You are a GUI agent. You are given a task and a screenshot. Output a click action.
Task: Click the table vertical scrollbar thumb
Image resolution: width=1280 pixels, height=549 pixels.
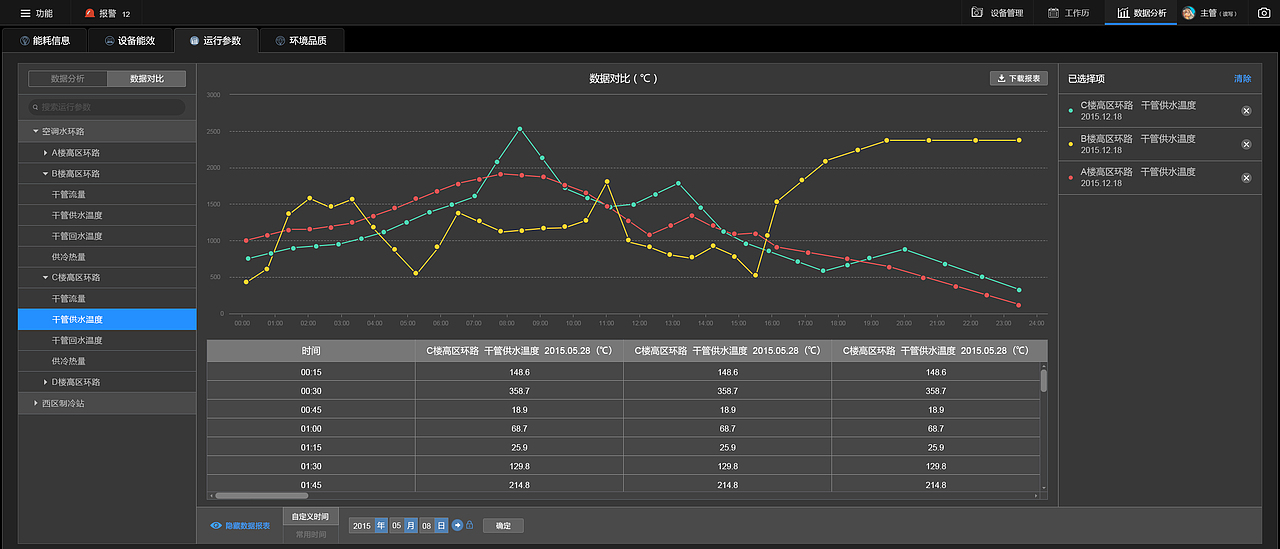1044,379
